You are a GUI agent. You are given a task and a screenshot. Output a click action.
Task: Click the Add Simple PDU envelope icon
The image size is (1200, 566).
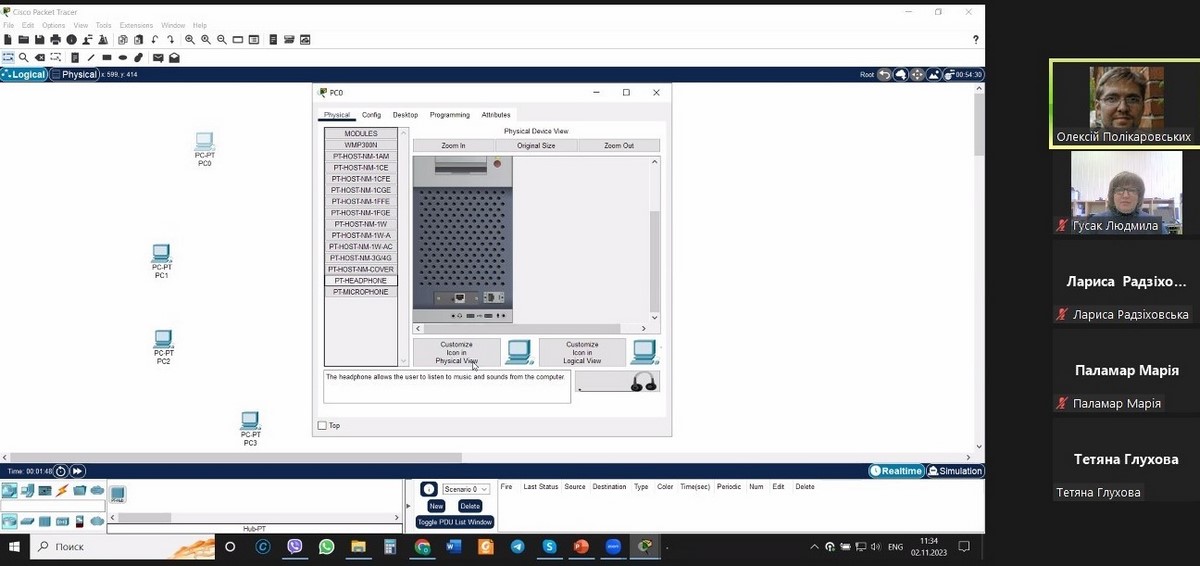(x=158, y=58)
